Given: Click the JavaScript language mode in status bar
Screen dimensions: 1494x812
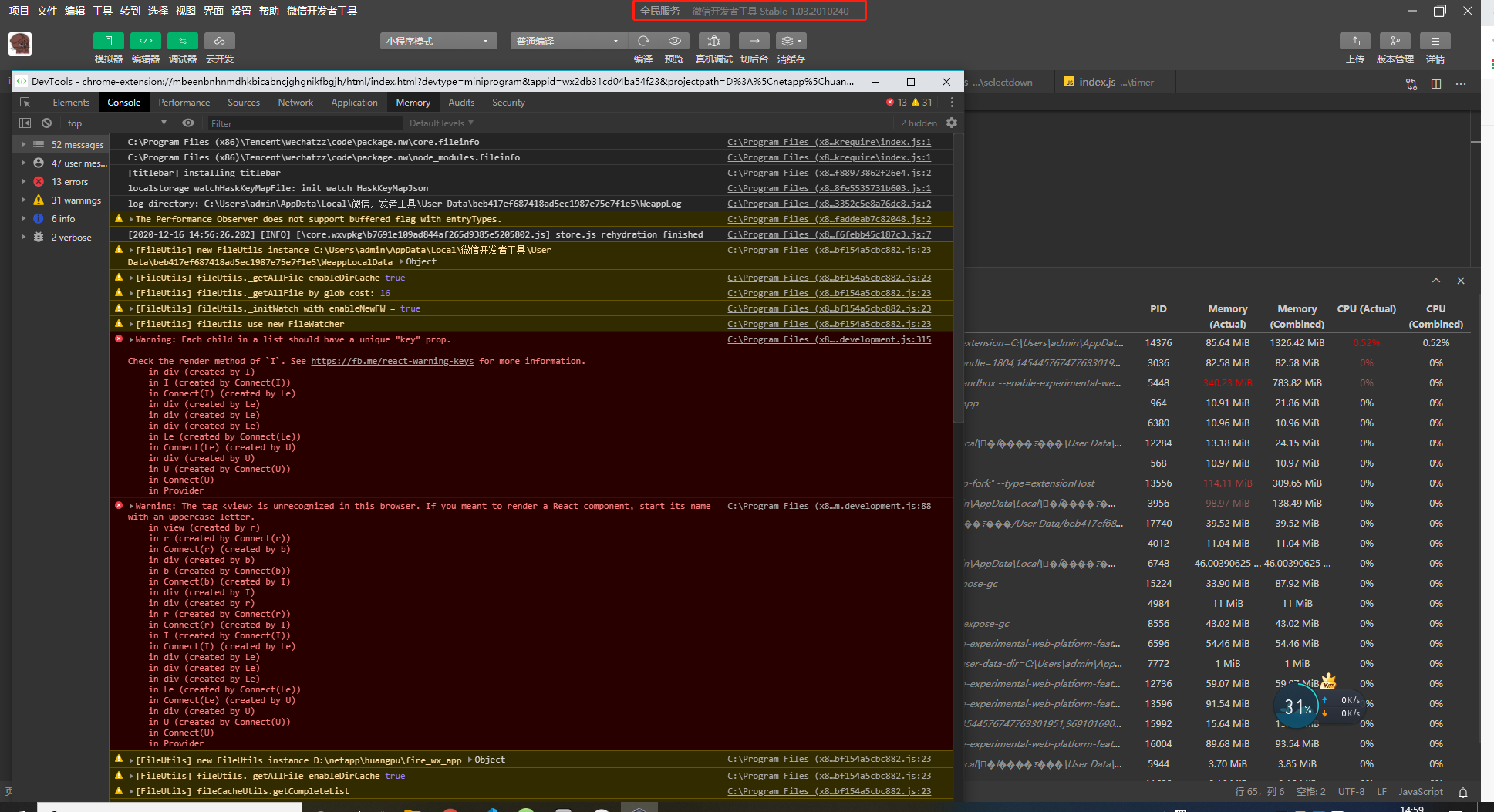Looking at the screenshot, I should [x=1421, y=792].
